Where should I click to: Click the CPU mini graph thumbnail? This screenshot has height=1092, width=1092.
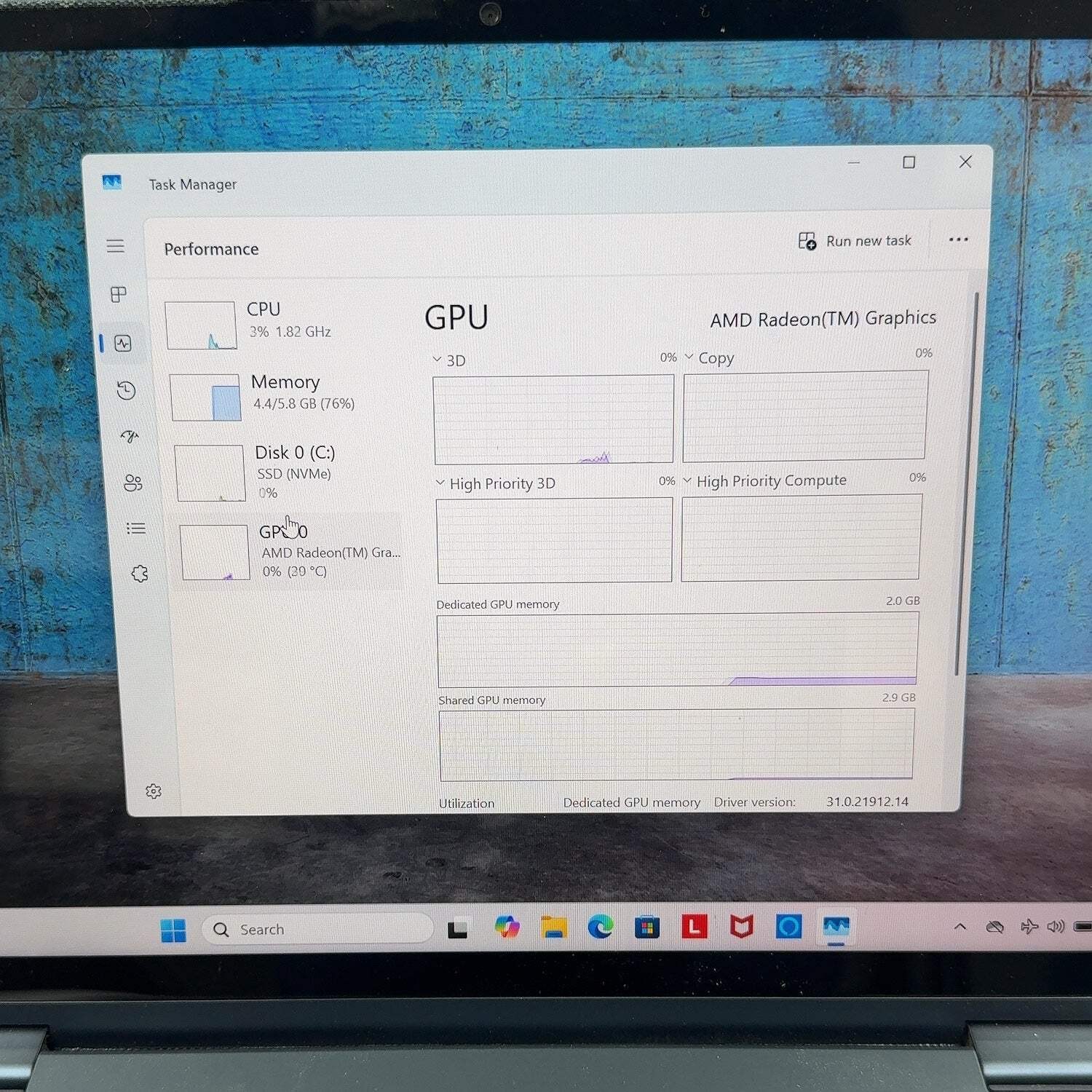click(201, 325)
